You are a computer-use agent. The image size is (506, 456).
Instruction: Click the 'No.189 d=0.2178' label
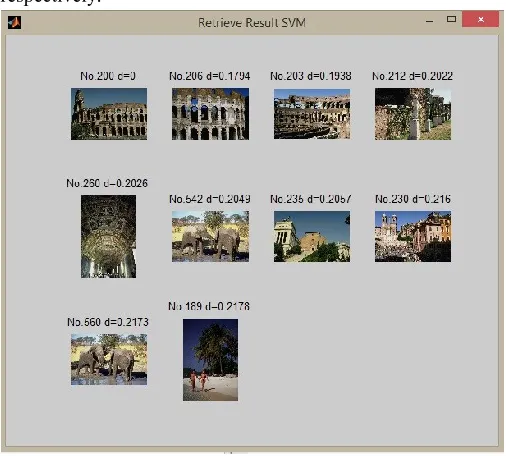pyautogui.click(x=209, y=306)
